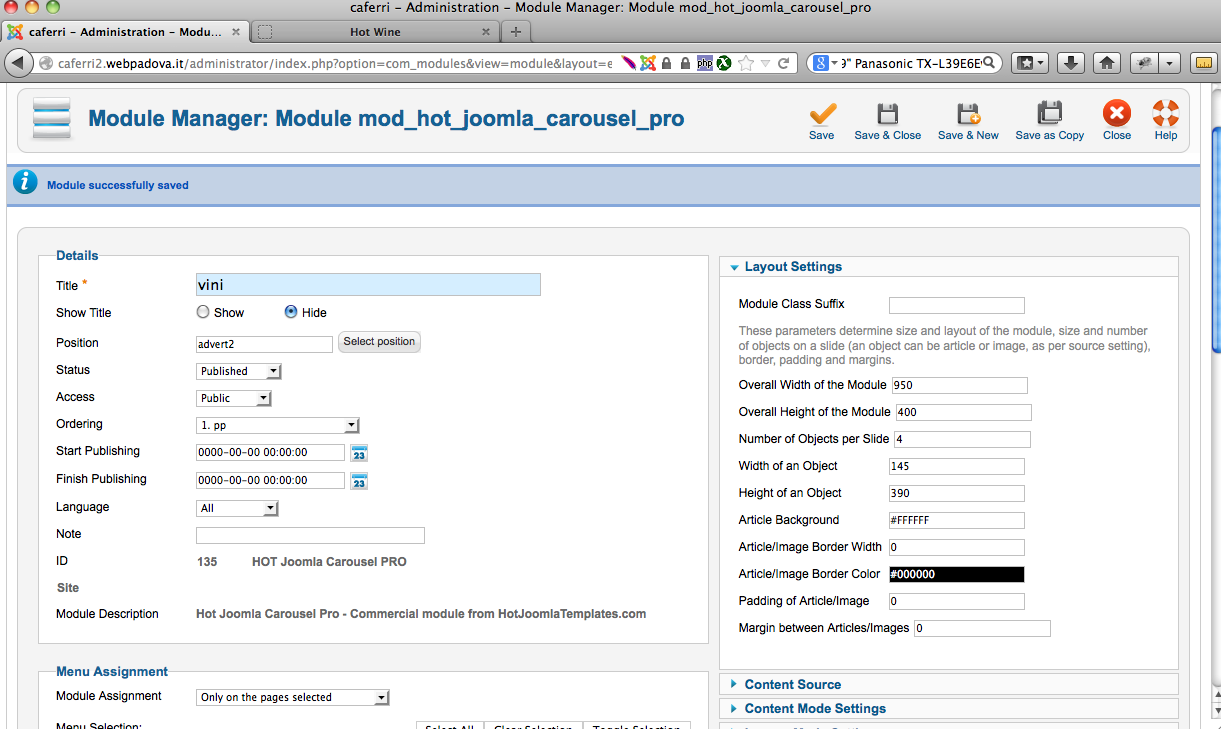Click the 'Module successfully saved' message

pos(118,185)
